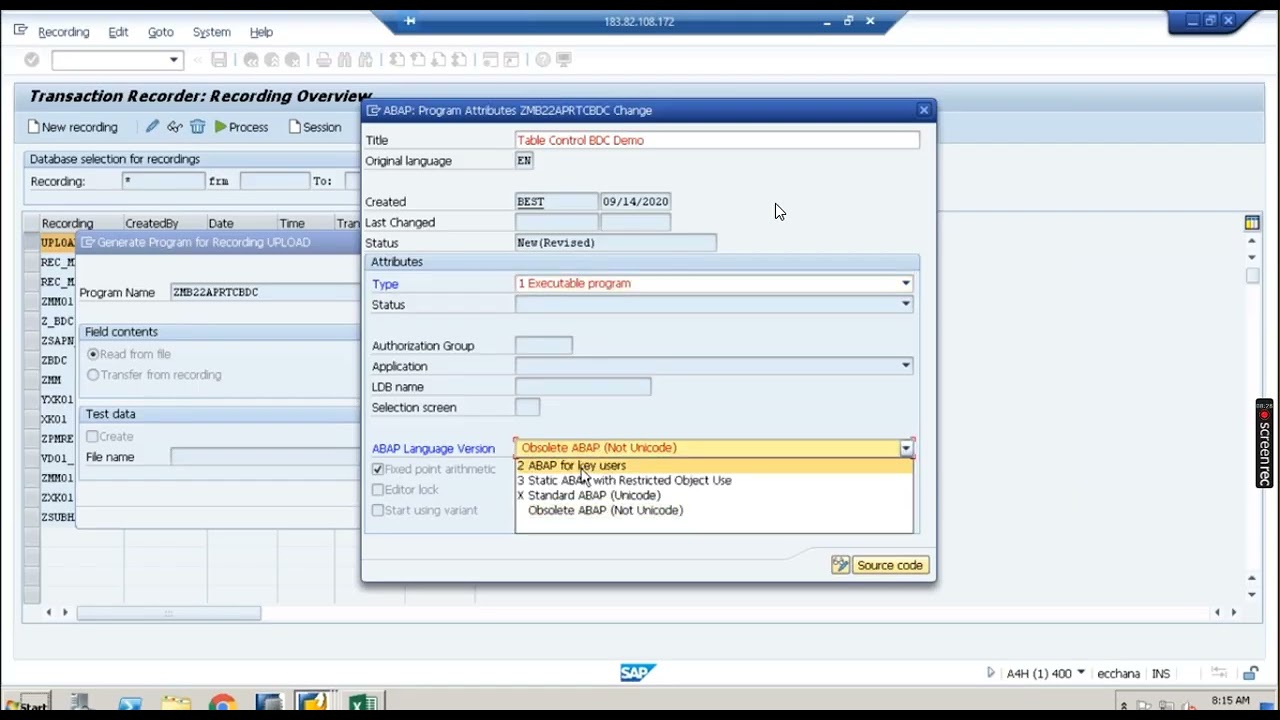This screenshot has width=1280, height=720.
Task: Click the Print icon in standard toolbar
Action: 323,60
